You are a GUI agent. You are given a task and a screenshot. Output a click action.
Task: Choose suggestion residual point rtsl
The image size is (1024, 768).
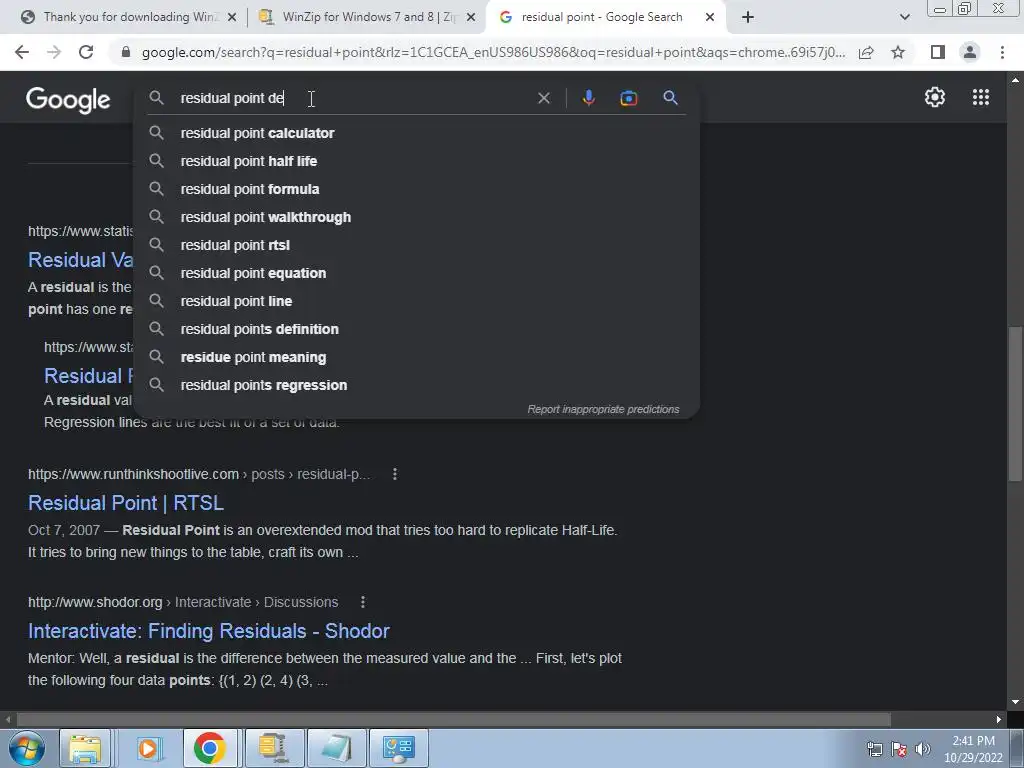click(417, 246)
